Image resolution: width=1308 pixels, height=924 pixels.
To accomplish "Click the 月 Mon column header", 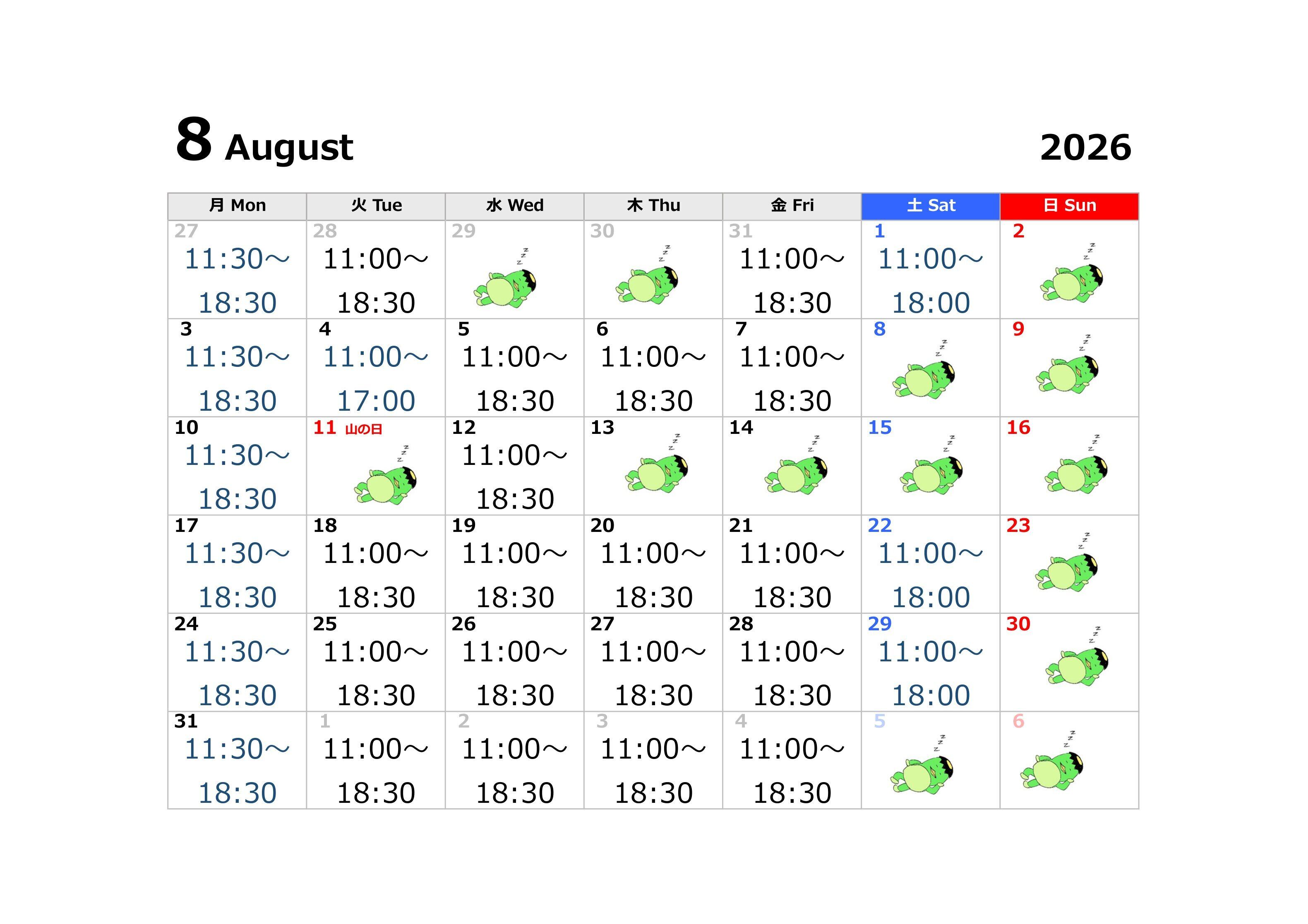I will [x=237, y=206].
